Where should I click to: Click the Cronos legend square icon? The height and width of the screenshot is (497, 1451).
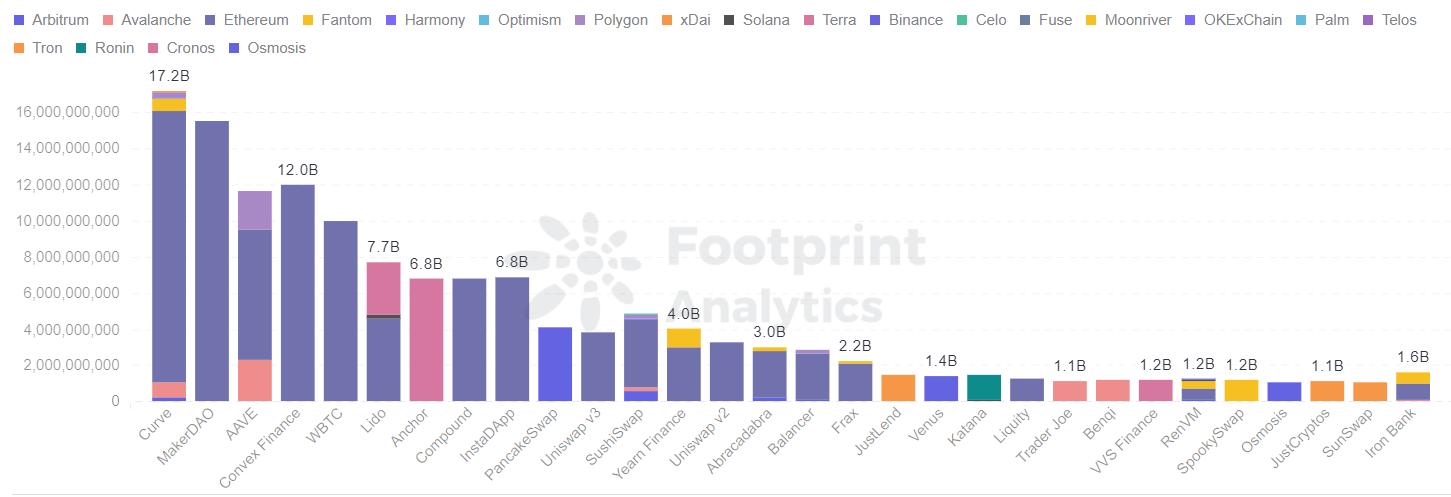coord(153,48)
